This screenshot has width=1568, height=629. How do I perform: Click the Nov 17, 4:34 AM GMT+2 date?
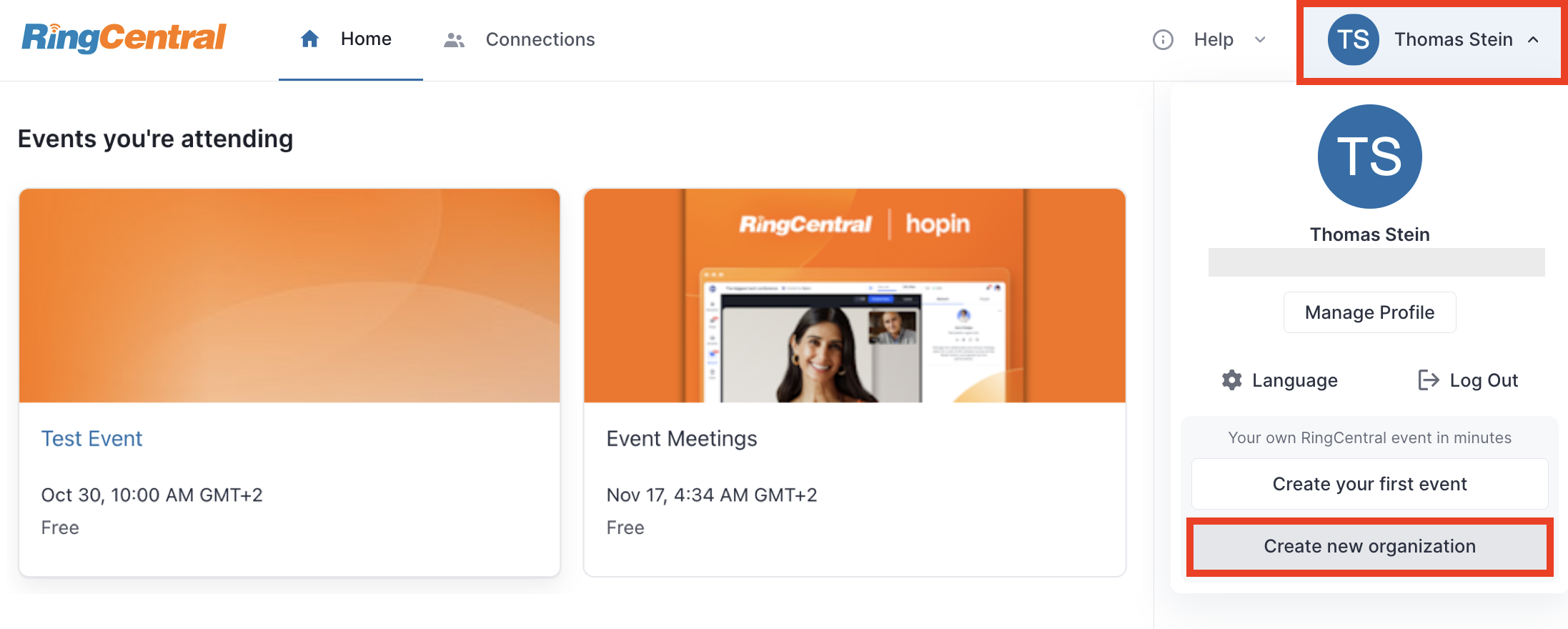coord(712,495)
